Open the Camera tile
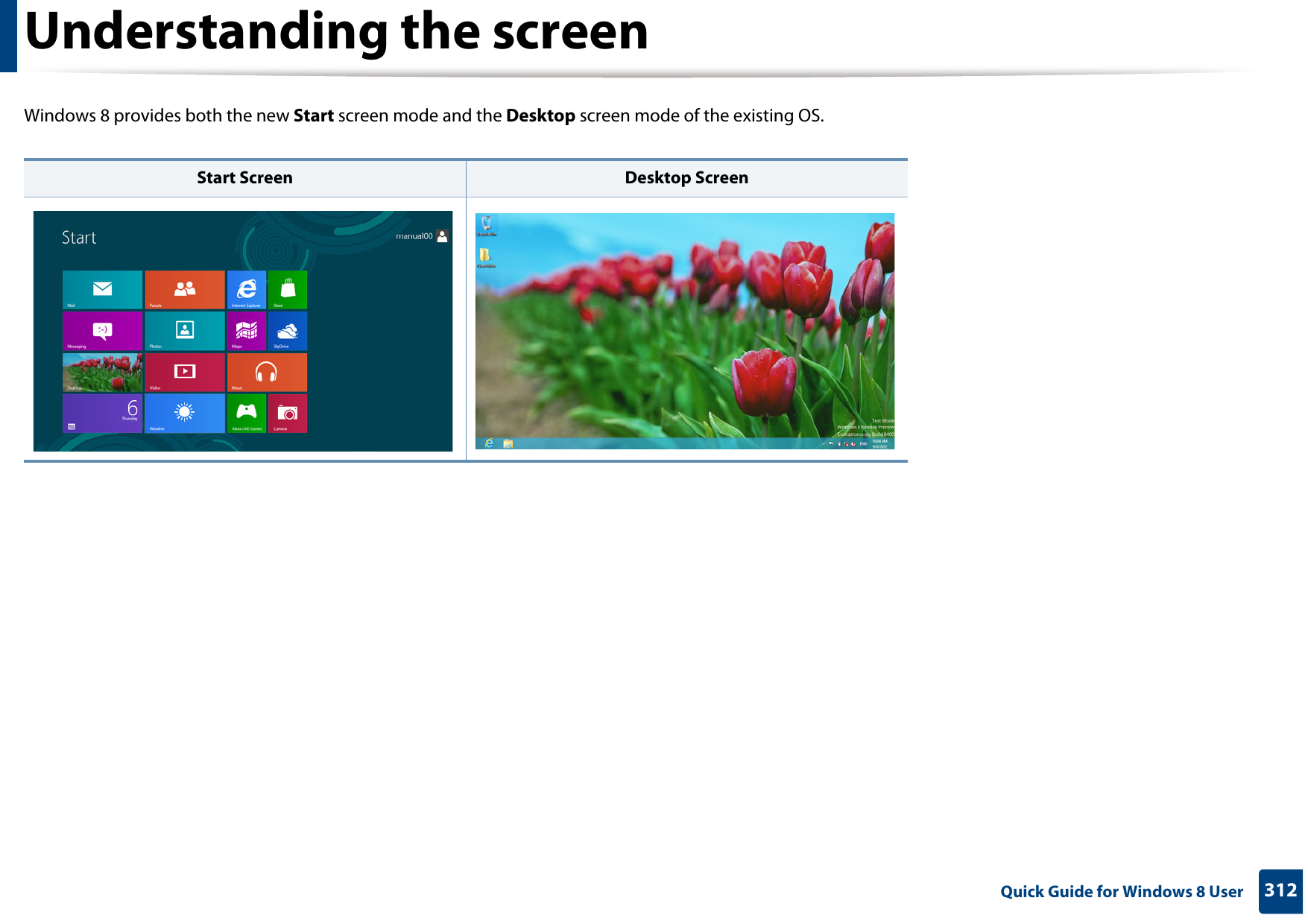1308x924 pixels. (289, 414)
